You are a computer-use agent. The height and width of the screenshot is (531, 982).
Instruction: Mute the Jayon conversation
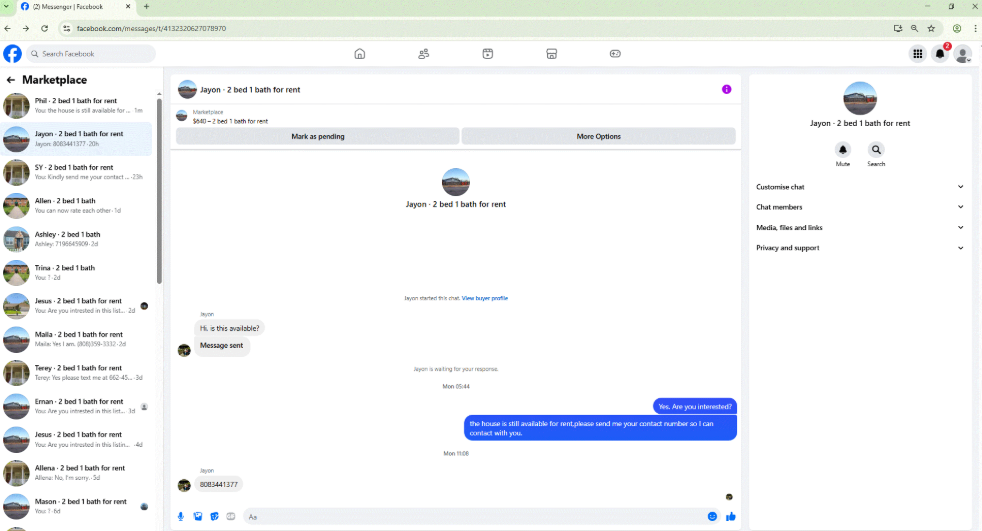(x=843, y=150)
